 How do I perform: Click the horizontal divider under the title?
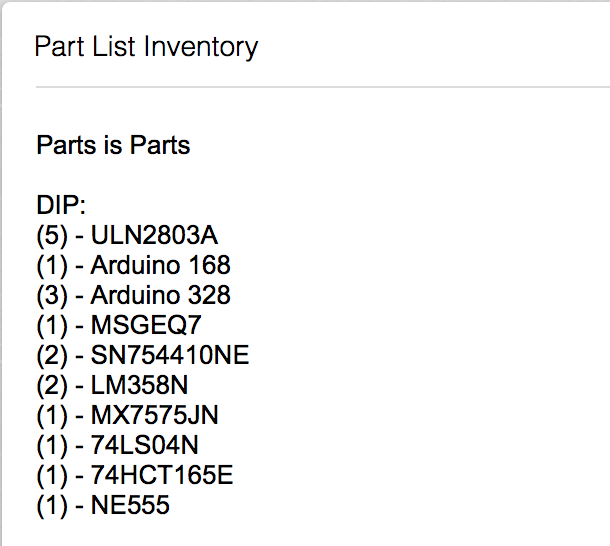tap(323, 87)
